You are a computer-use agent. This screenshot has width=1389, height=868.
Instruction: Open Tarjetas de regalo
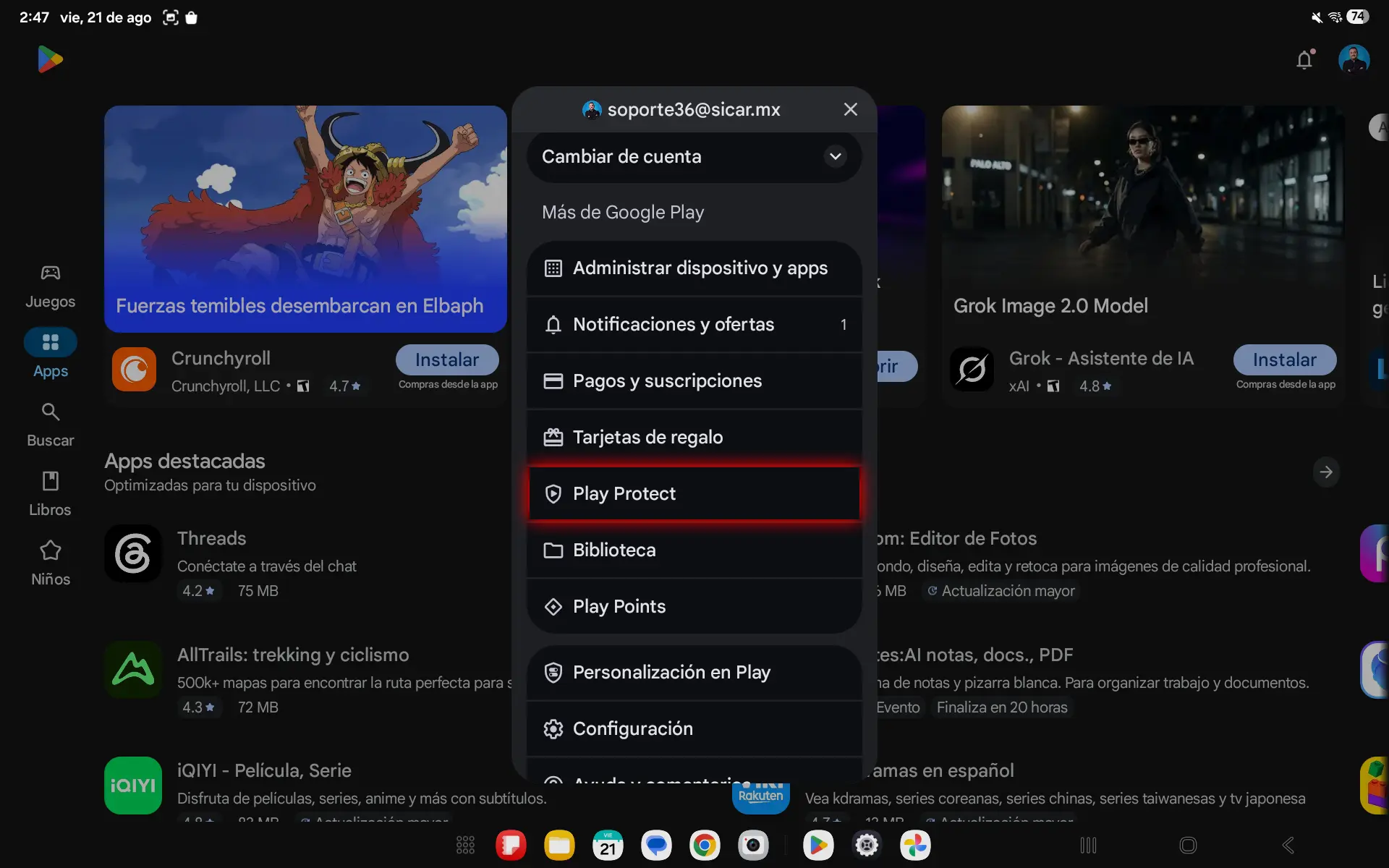click(694, 438)
